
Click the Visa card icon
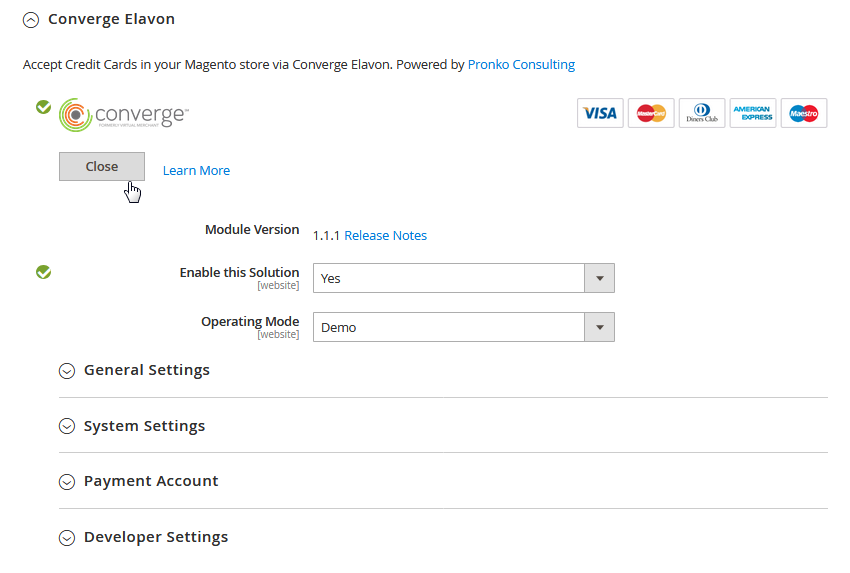click(x=600, y=113)
